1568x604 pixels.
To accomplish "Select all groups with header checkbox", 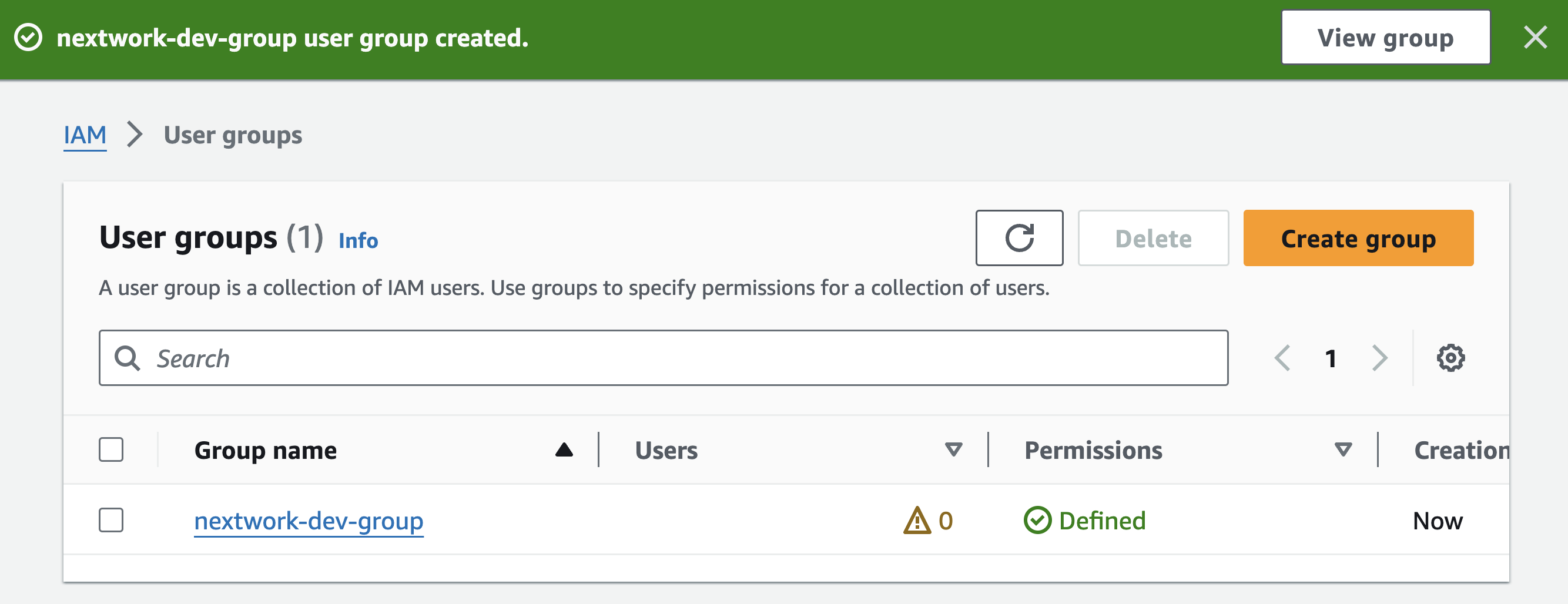I will coord(112,450).
